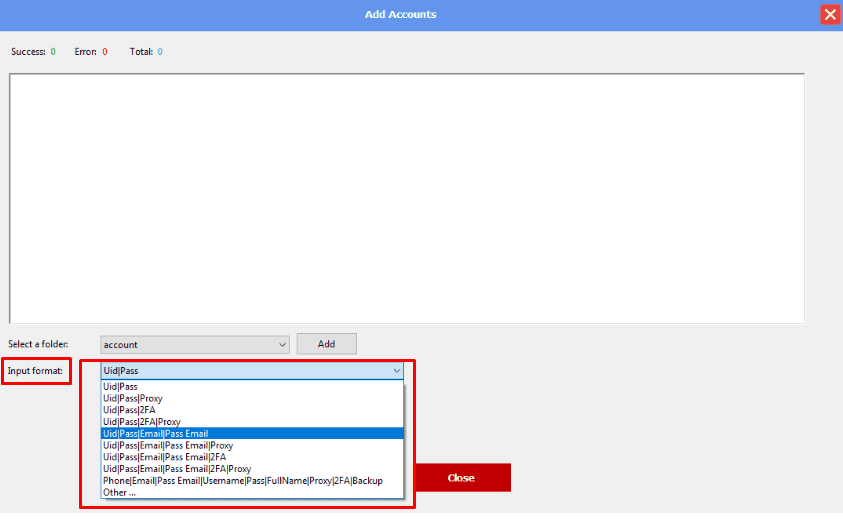843x519 pixels.
Task: Choose Uid|Pass|Email|Pass Email|2FA|Proxy format
Action: 176,469
